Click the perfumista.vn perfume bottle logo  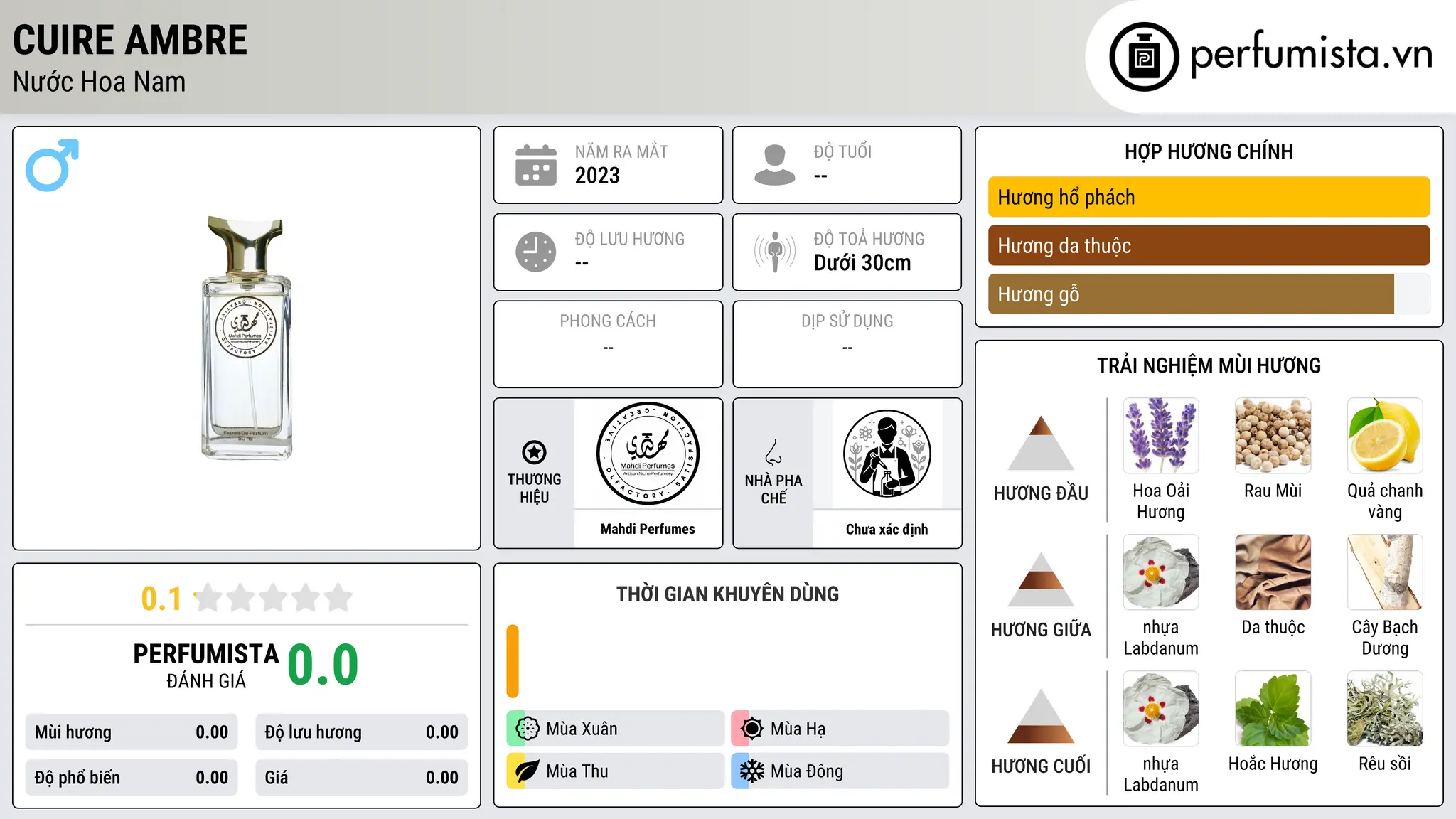(x=1144, y=57)
